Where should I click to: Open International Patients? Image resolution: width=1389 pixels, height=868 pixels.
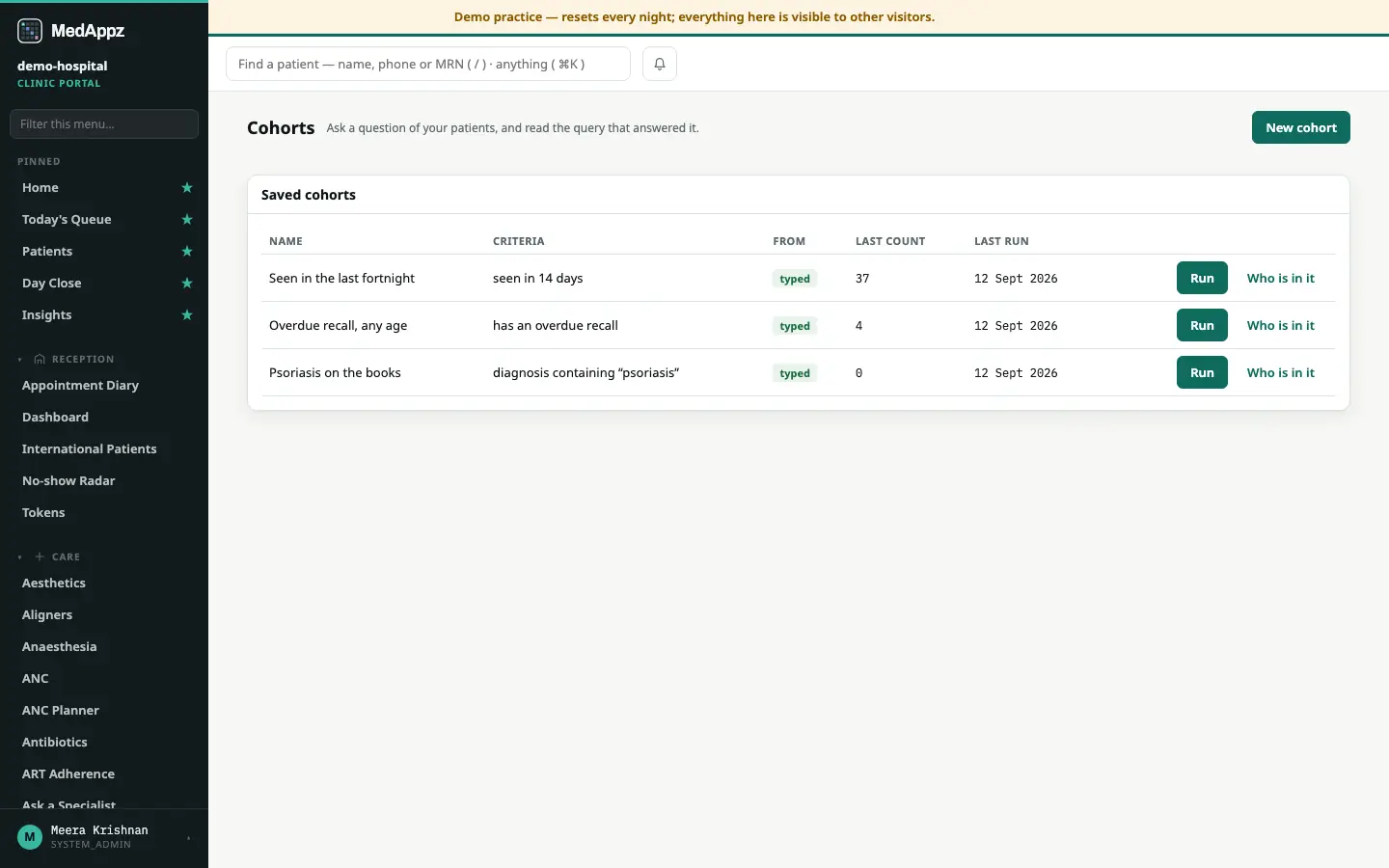point(89,449)
